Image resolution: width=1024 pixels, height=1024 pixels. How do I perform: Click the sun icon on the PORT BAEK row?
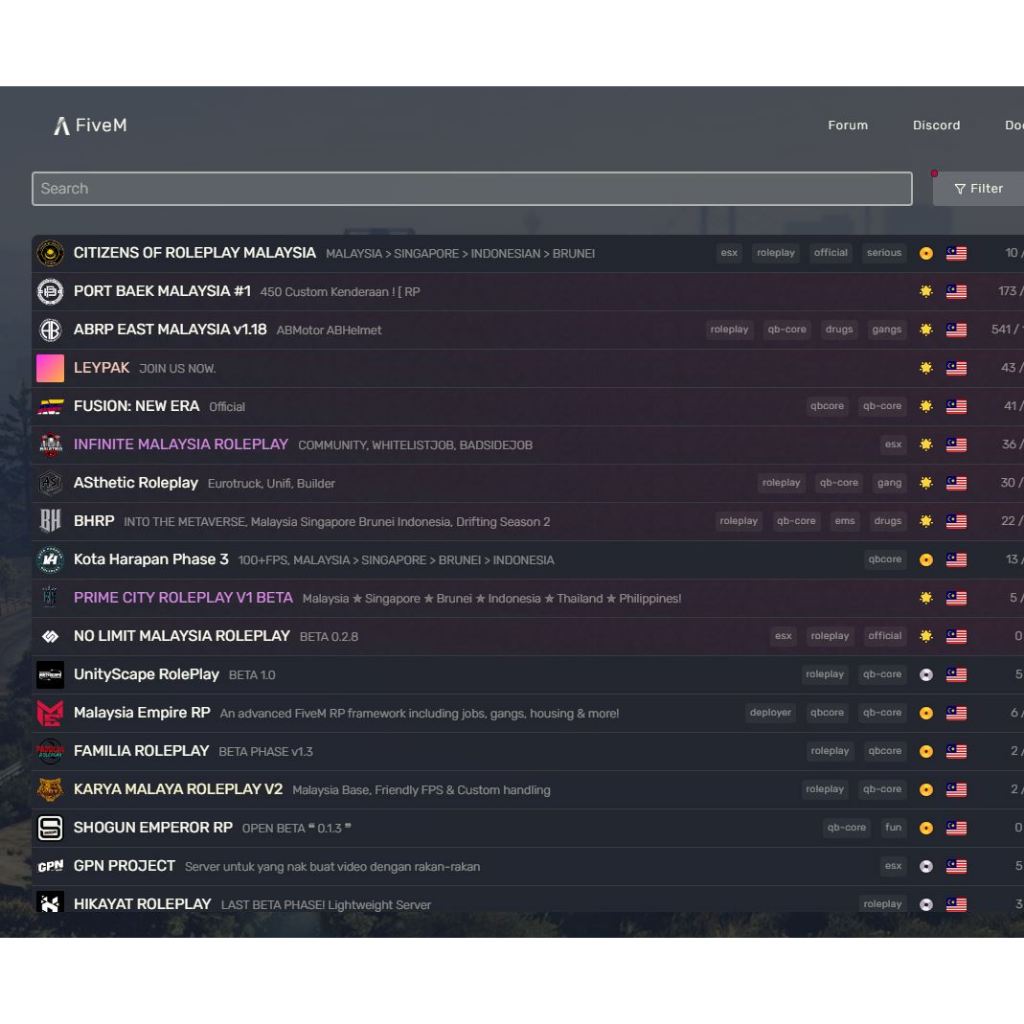point(926,291)
